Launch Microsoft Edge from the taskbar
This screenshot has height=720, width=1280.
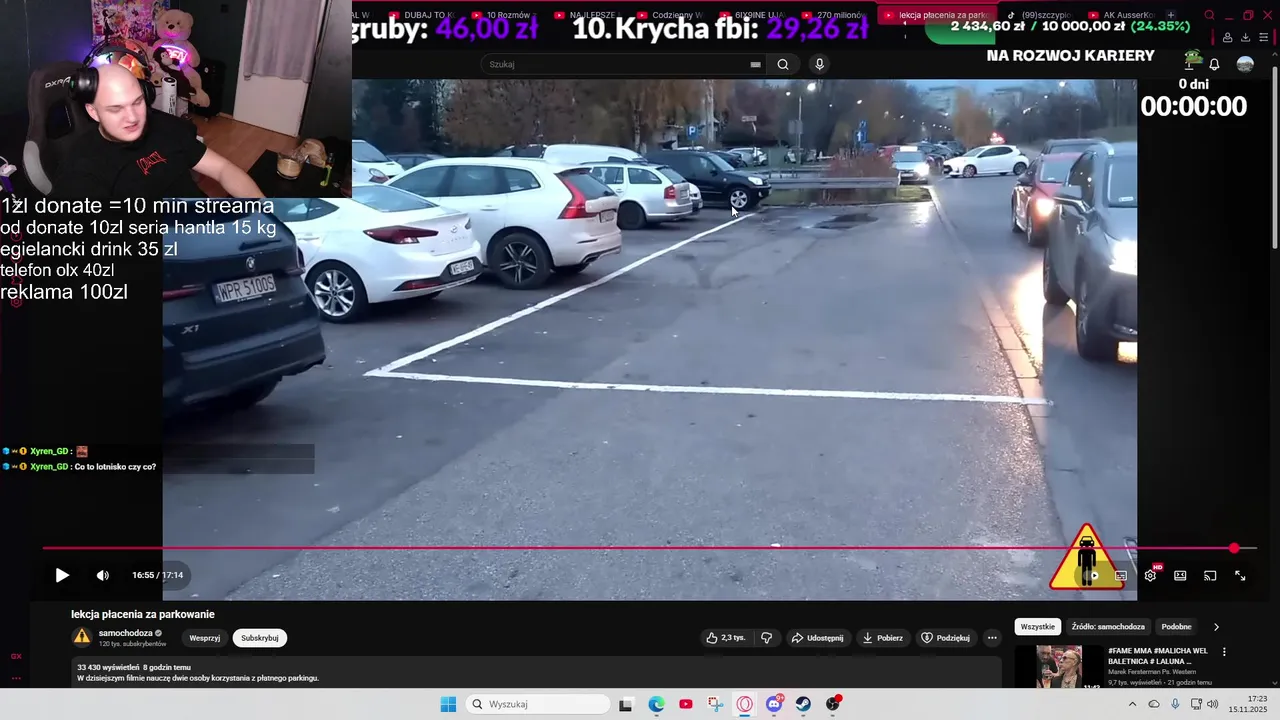[x=656, y=704]
